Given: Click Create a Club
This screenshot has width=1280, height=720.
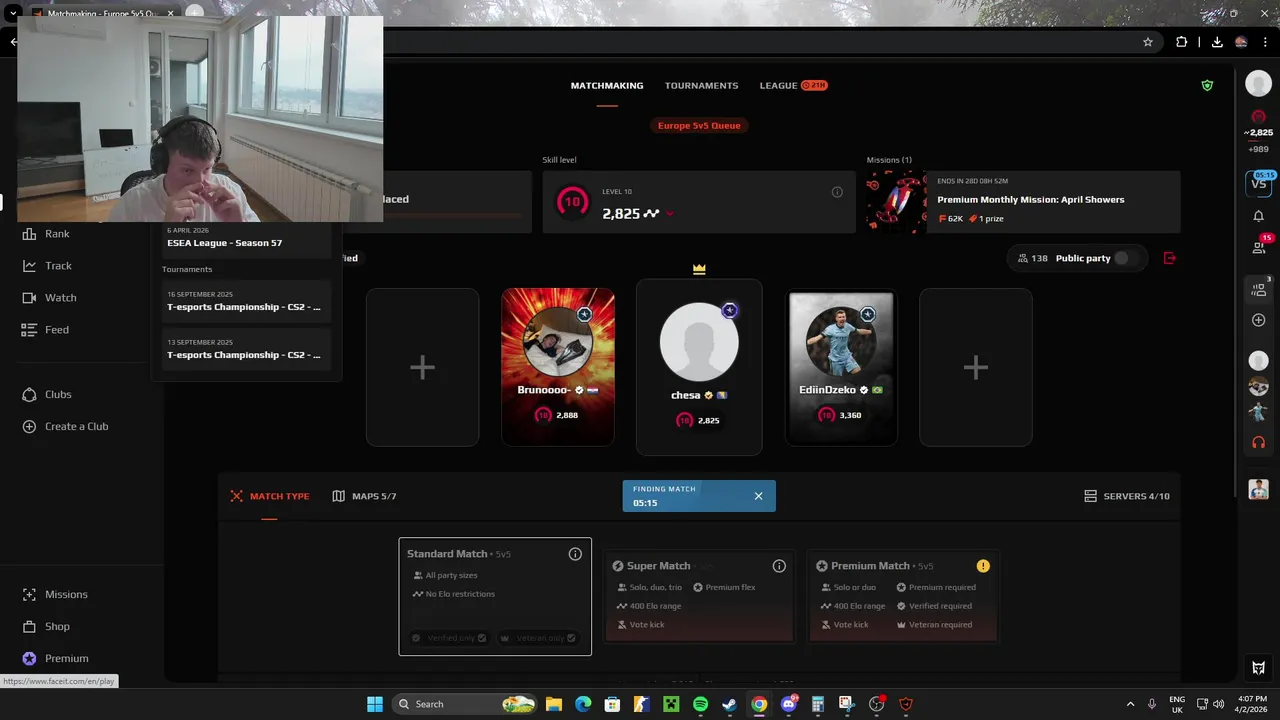Looking at the screenshot, I should 65,426.
